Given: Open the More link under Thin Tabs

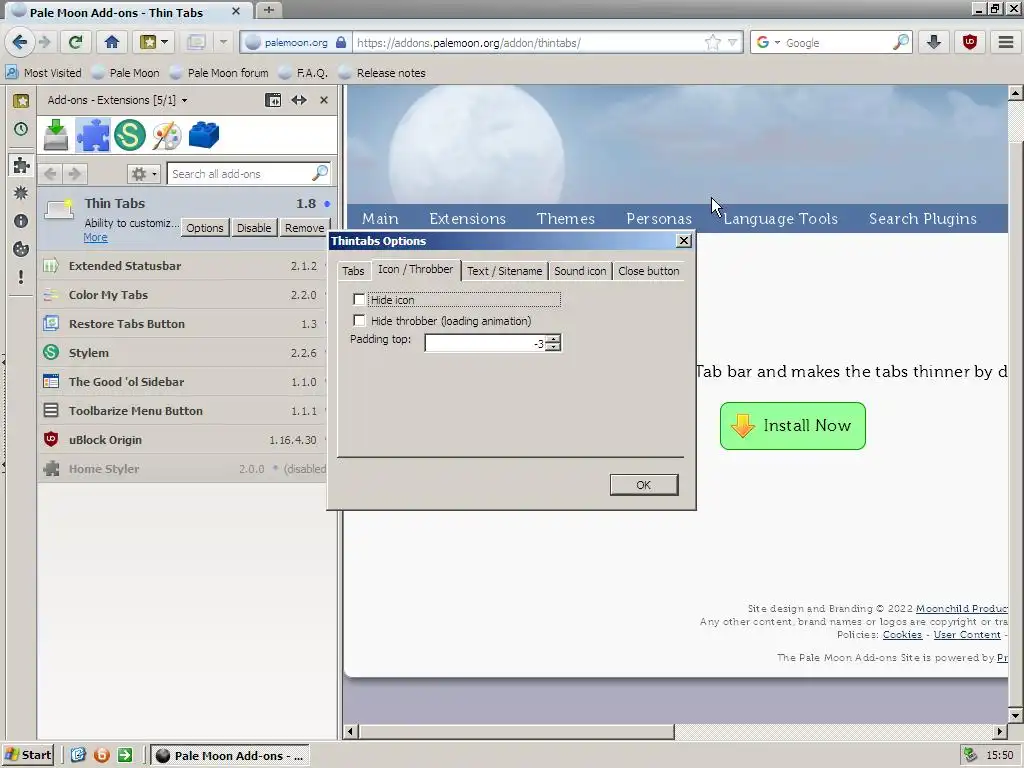Looking at the screenshot, I should click(95, 238).
